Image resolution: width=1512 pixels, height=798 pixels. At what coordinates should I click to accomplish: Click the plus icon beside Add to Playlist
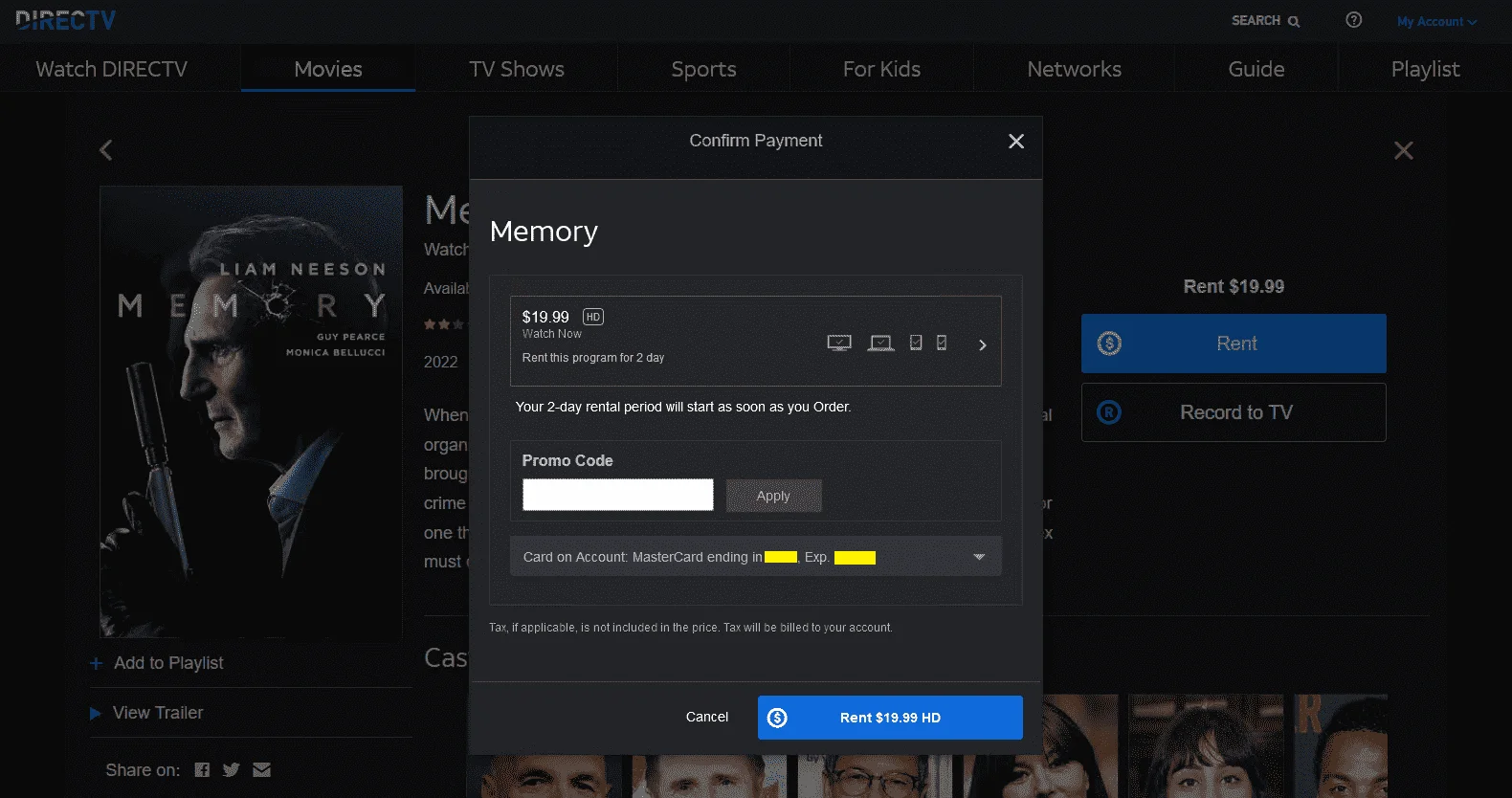(96, 663)
